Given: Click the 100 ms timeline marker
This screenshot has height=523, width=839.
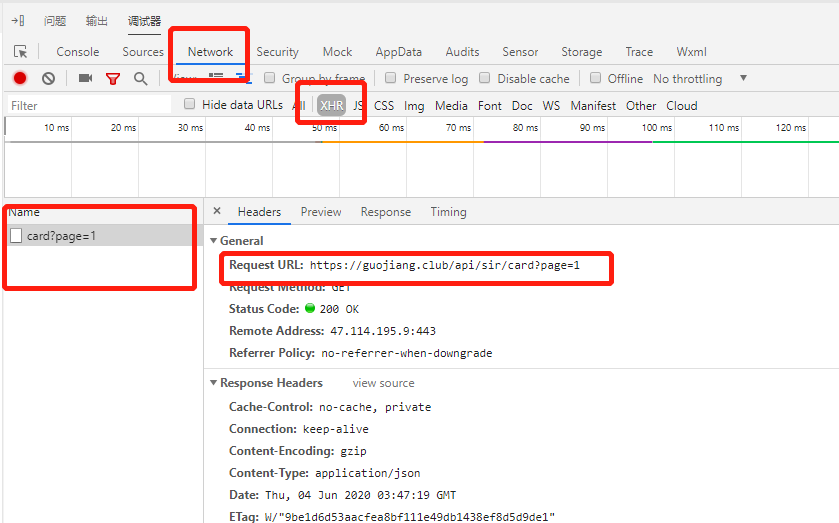Looking at the screenshot, I should point(657,127).
